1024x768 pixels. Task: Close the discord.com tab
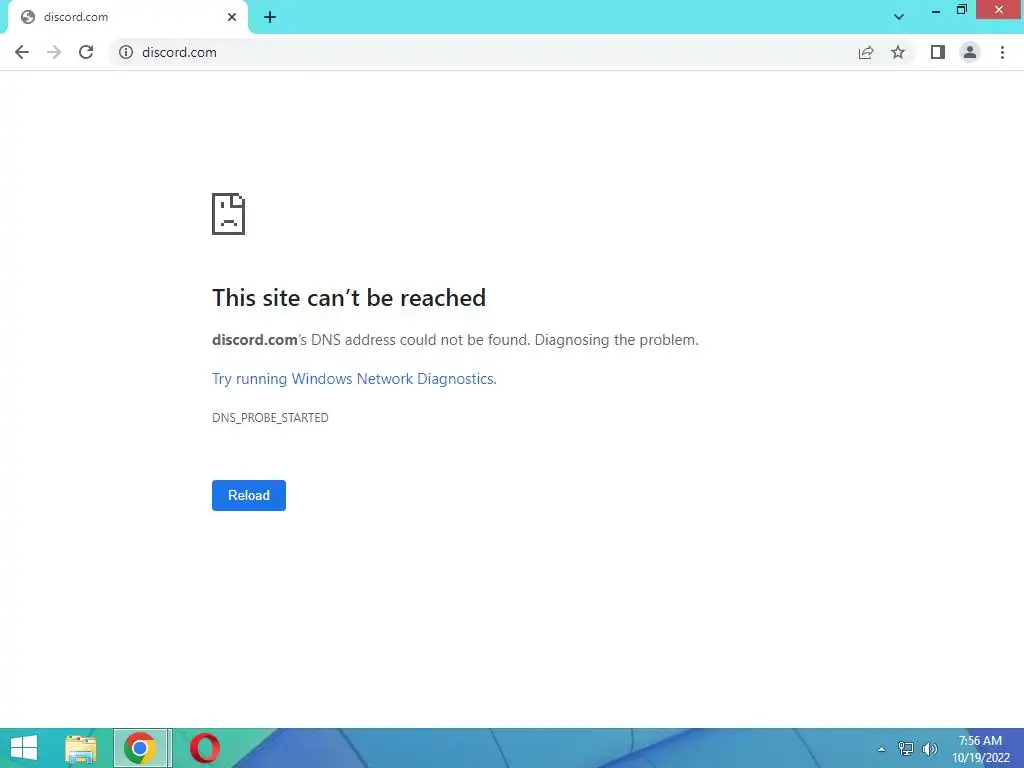click(x=232, y=17)
